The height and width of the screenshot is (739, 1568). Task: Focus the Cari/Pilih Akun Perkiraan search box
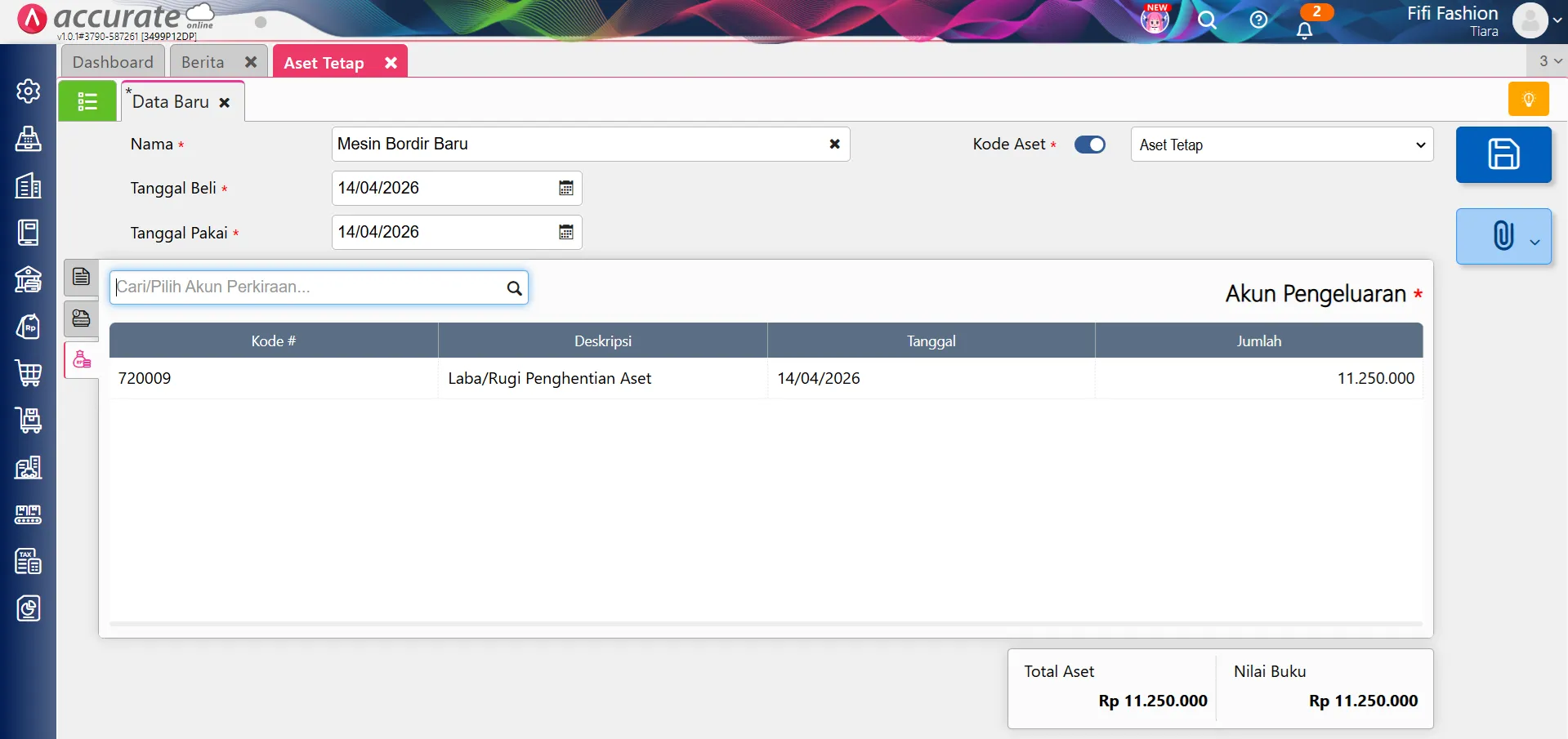pyautogui.click(x=319, y=287)
